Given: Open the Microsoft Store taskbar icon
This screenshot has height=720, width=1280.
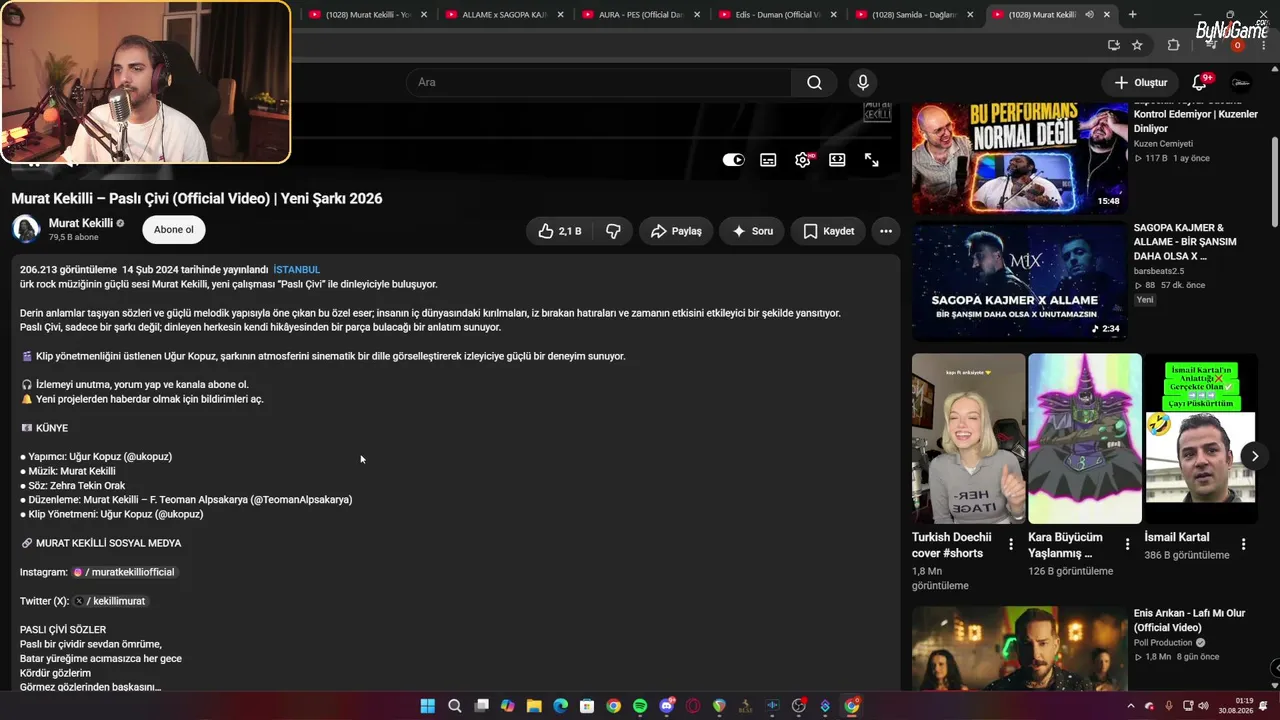Looking at the screenshot, I should point(587,706).
